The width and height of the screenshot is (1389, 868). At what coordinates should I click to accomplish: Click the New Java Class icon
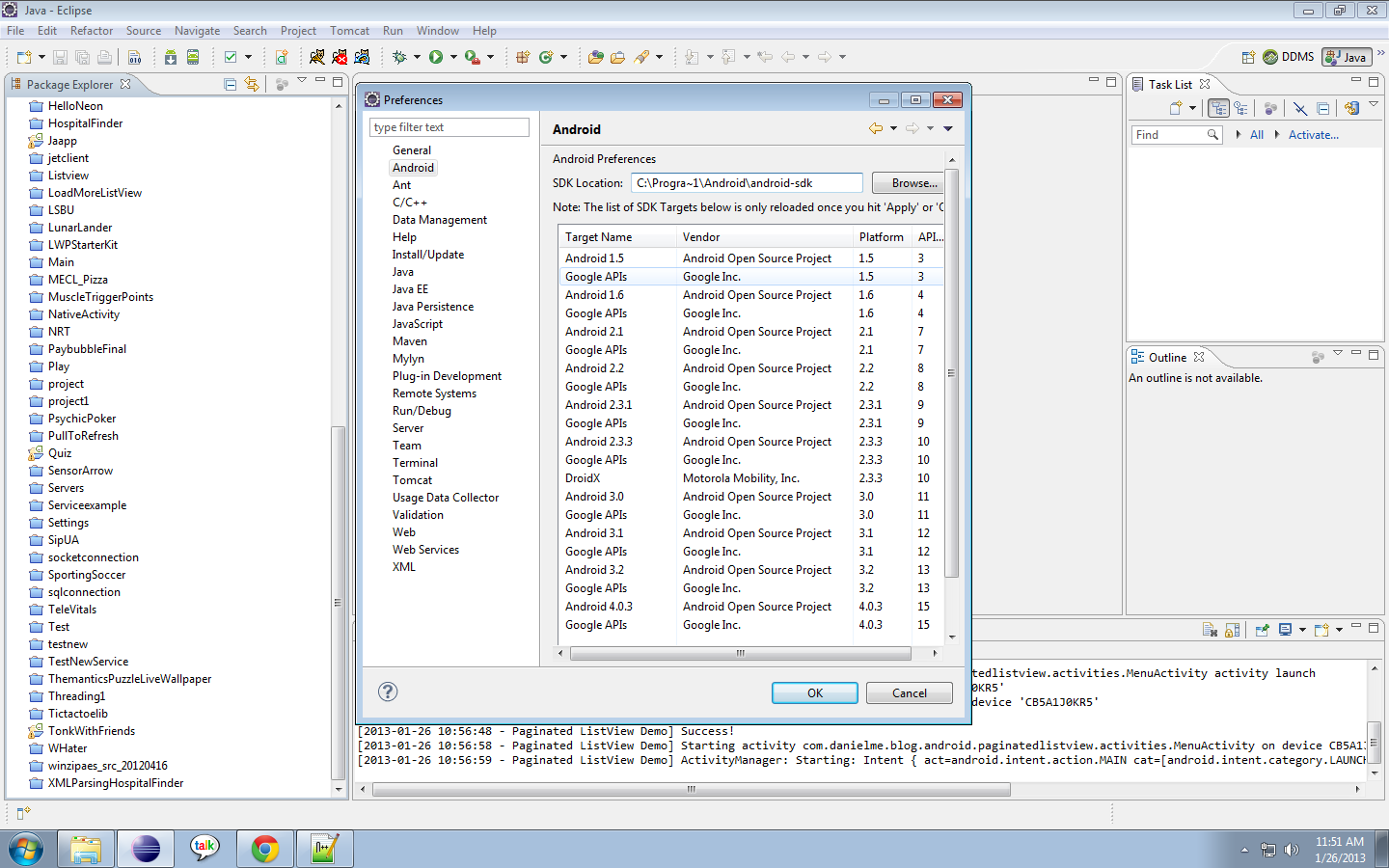(546, 57)
